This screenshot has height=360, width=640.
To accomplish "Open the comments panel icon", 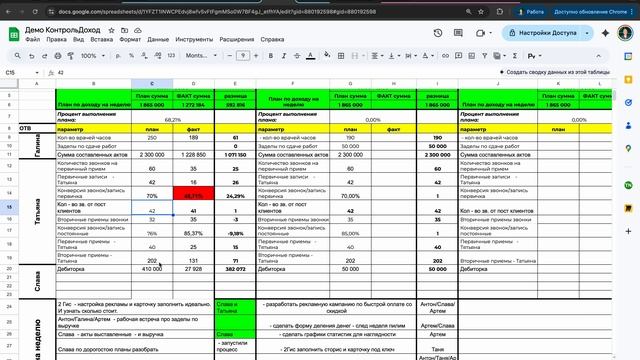I will [x=458, y=33].
